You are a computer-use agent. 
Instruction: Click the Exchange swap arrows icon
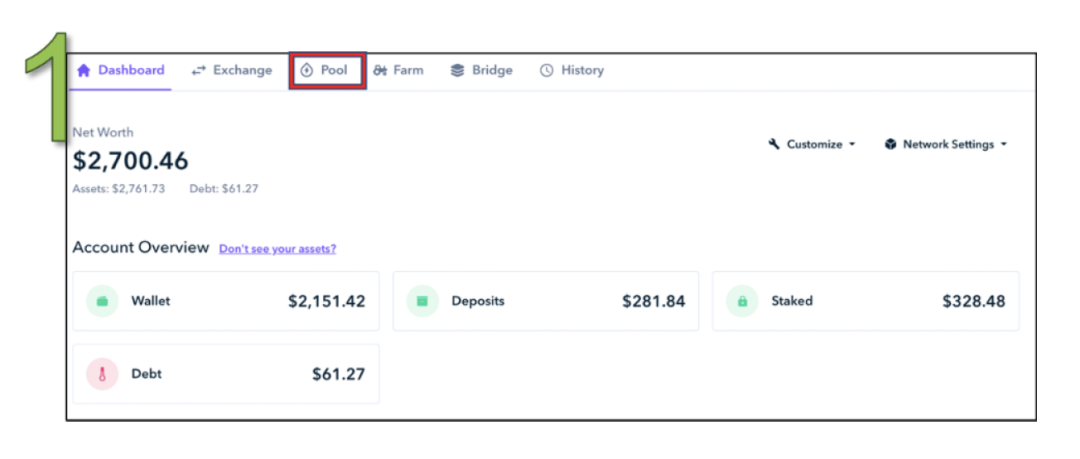point(198,70)
